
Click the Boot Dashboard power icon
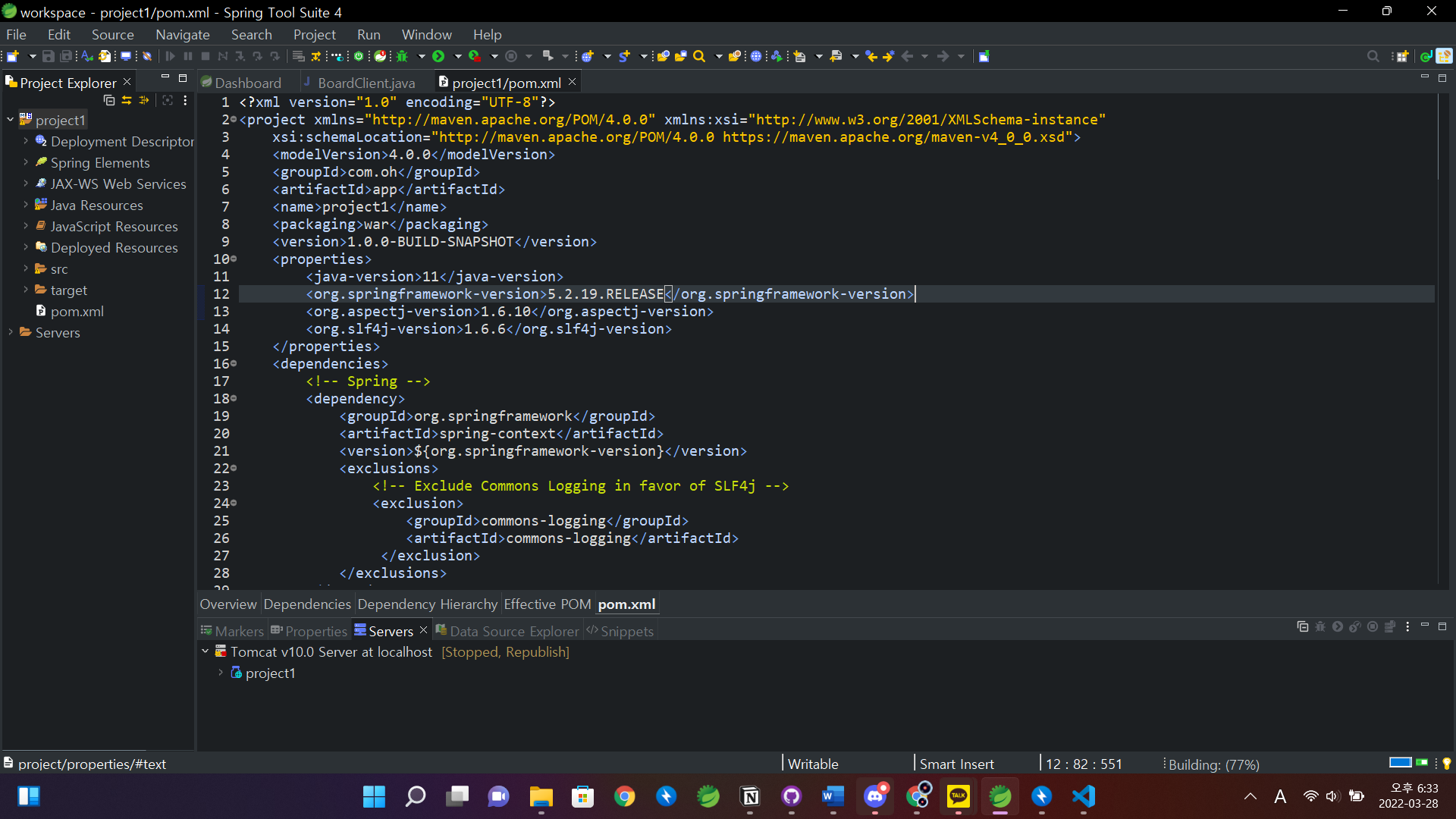(x=359, y=56)
